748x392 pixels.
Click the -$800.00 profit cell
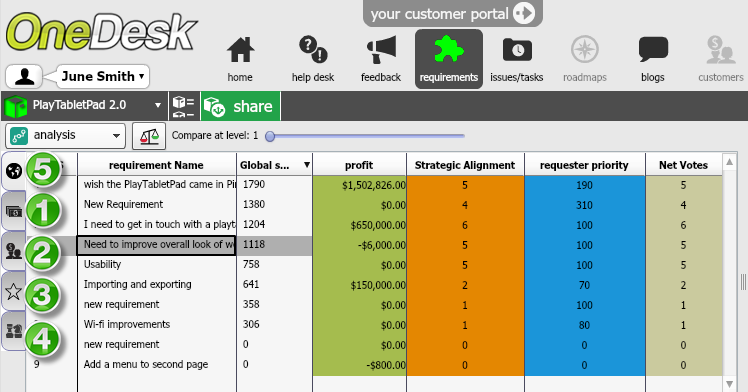[x=360, y=365]
